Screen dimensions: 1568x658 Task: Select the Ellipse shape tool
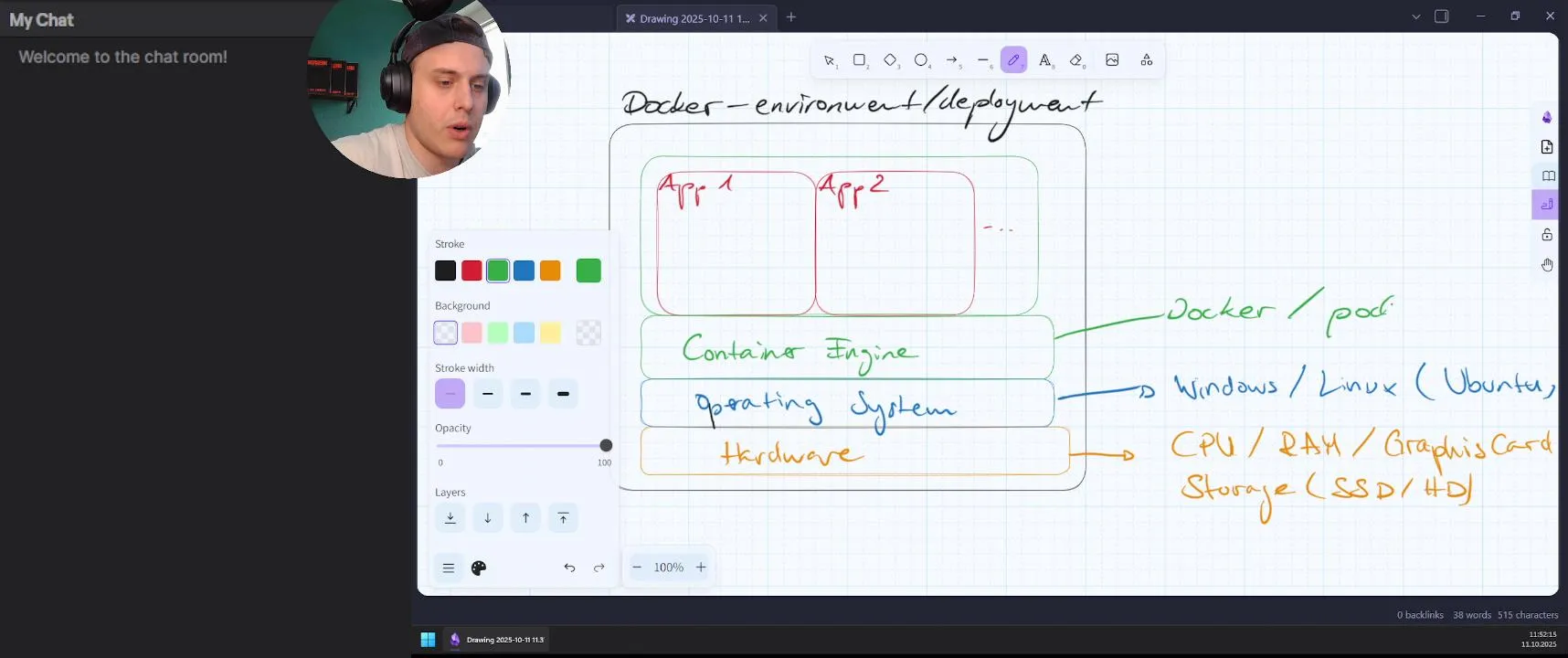922,60
